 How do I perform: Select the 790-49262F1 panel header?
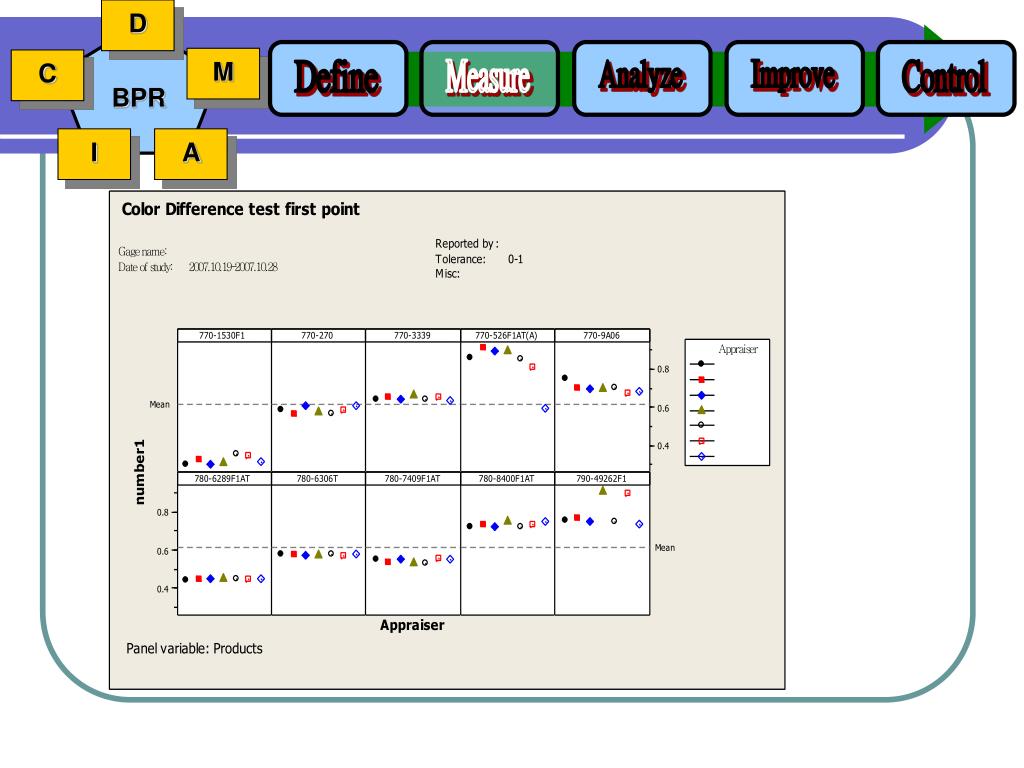coord(602,479)
